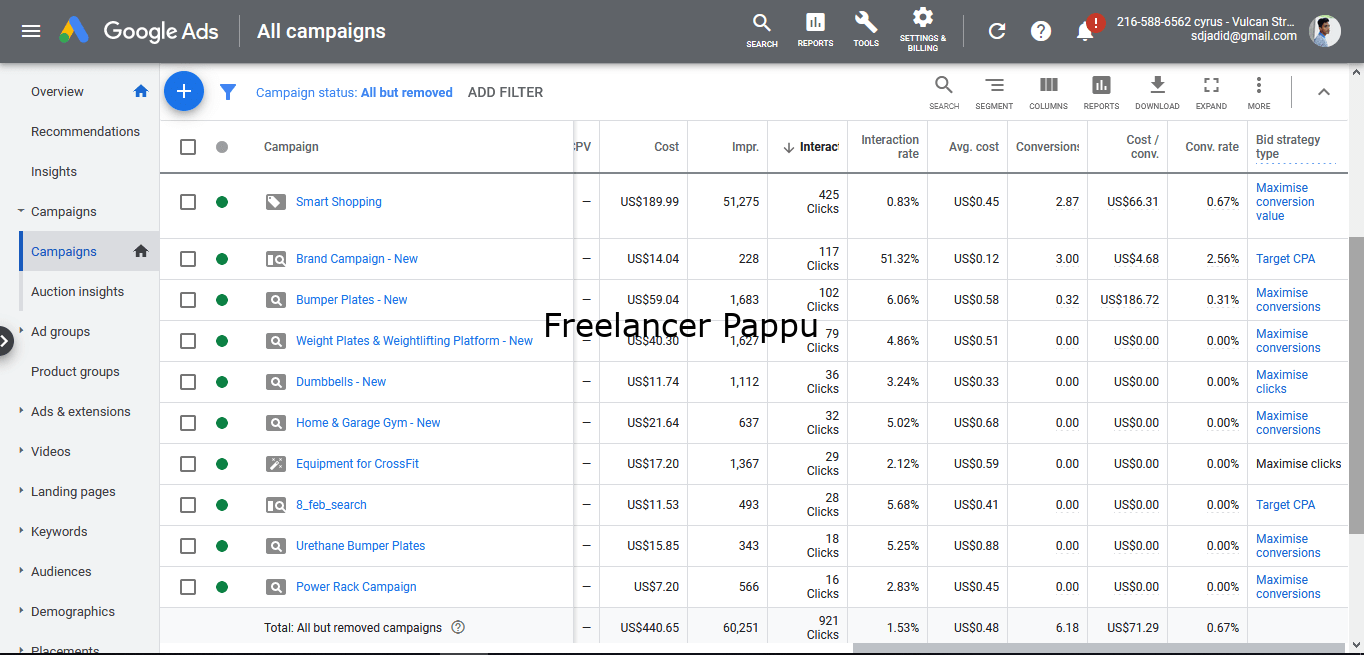Image resolution: width=1364 pixels, height=655 pixels.
Task: Select the 8_feb_search row checkbox
Action: [x=188, y=505]
